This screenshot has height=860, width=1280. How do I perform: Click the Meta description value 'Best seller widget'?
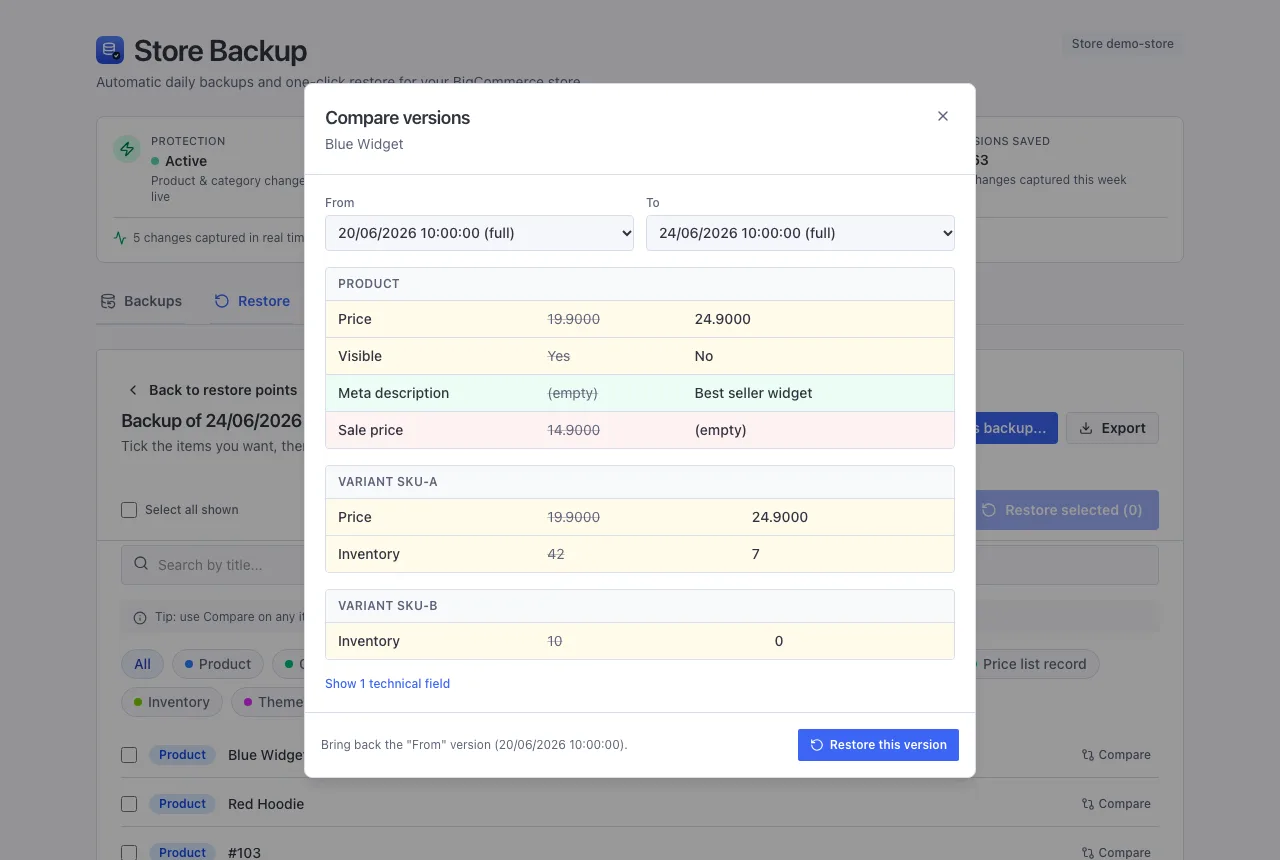(753, 393)
